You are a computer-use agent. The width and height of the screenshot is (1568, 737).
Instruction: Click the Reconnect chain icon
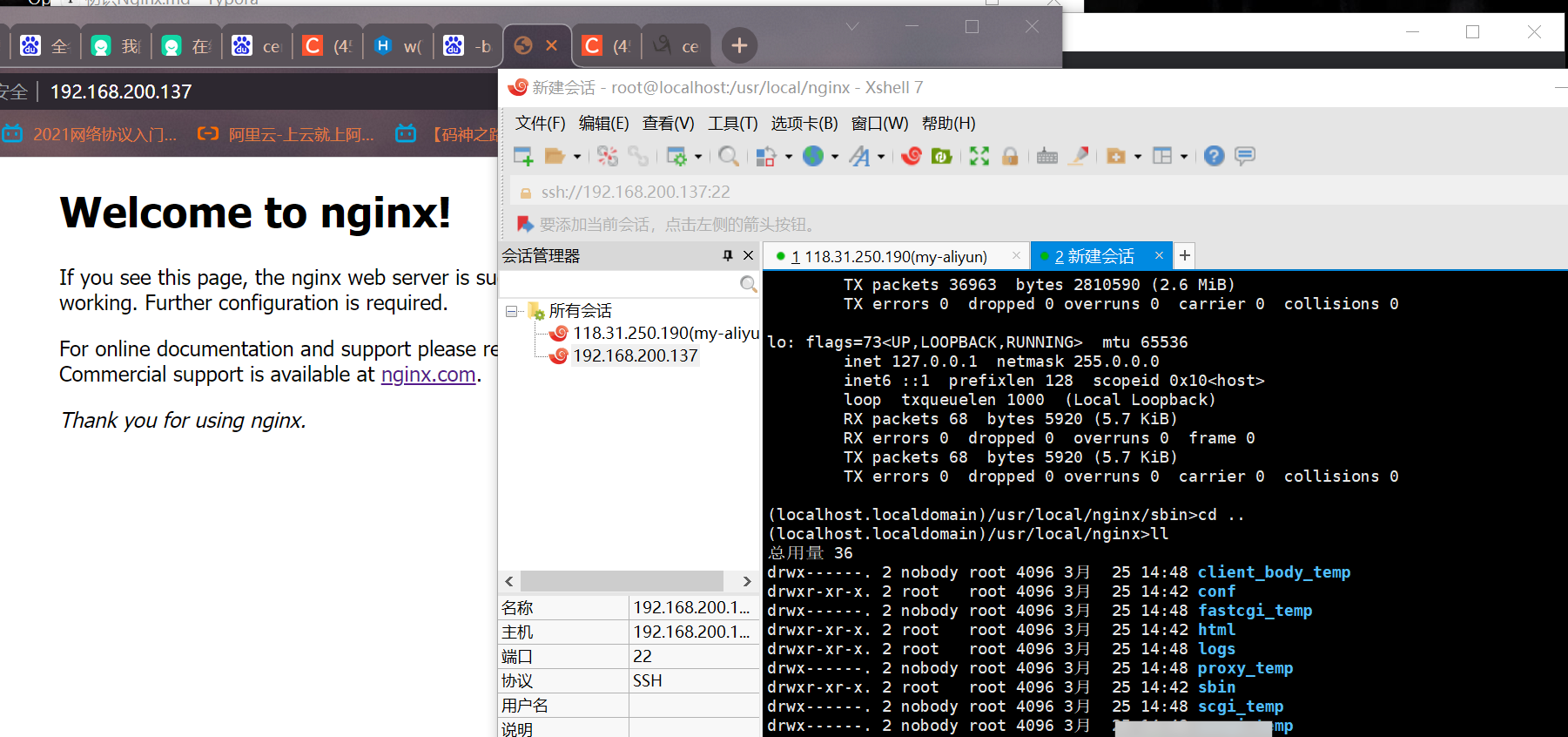pyautogui.click(x=638, y=156)
